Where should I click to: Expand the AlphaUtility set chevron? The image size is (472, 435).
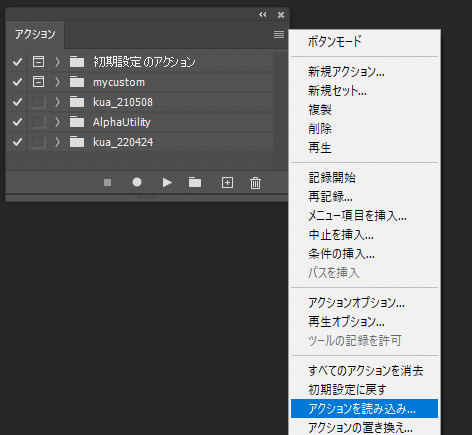57,122
